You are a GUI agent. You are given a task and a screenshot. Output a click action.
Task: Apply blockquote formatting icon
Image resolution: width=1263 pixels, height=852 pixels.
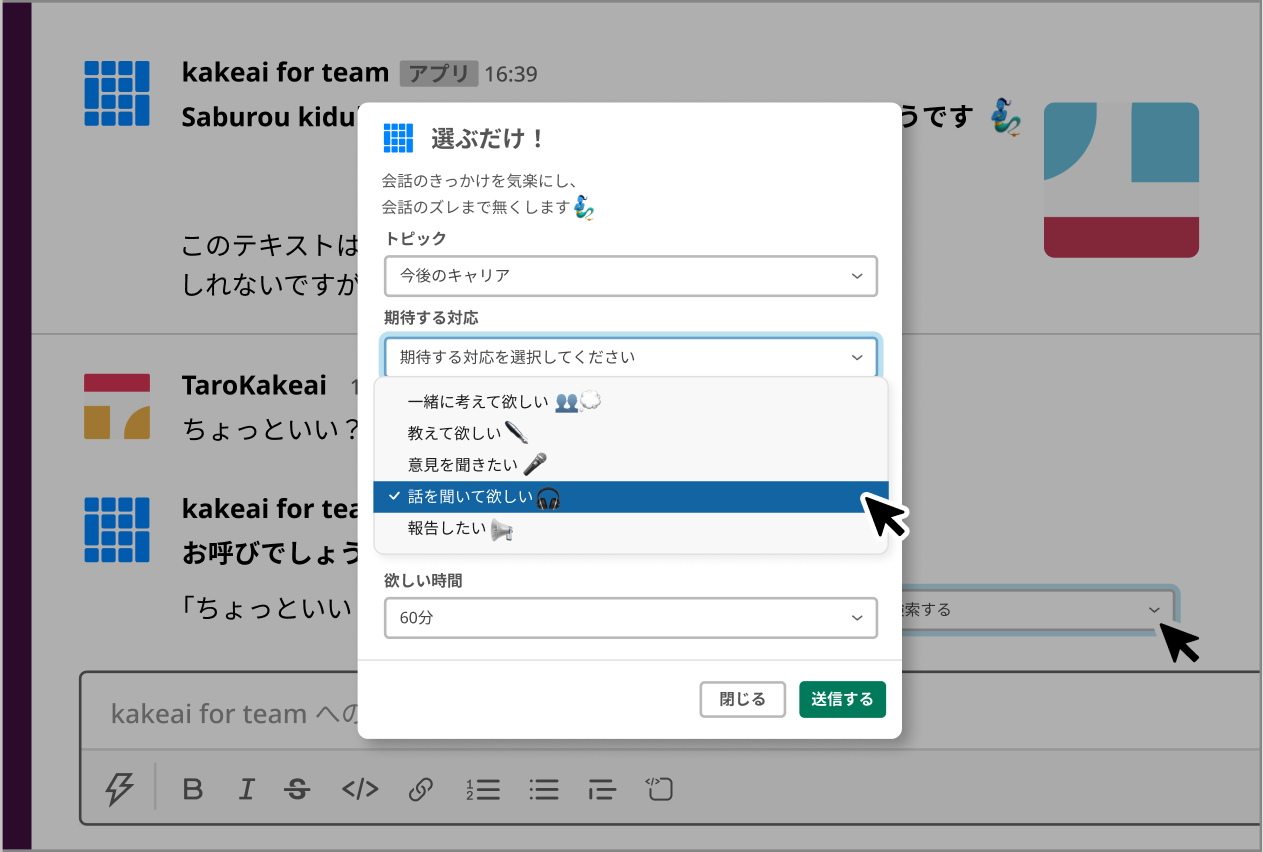pyautogui.click(x=602, y=789)
